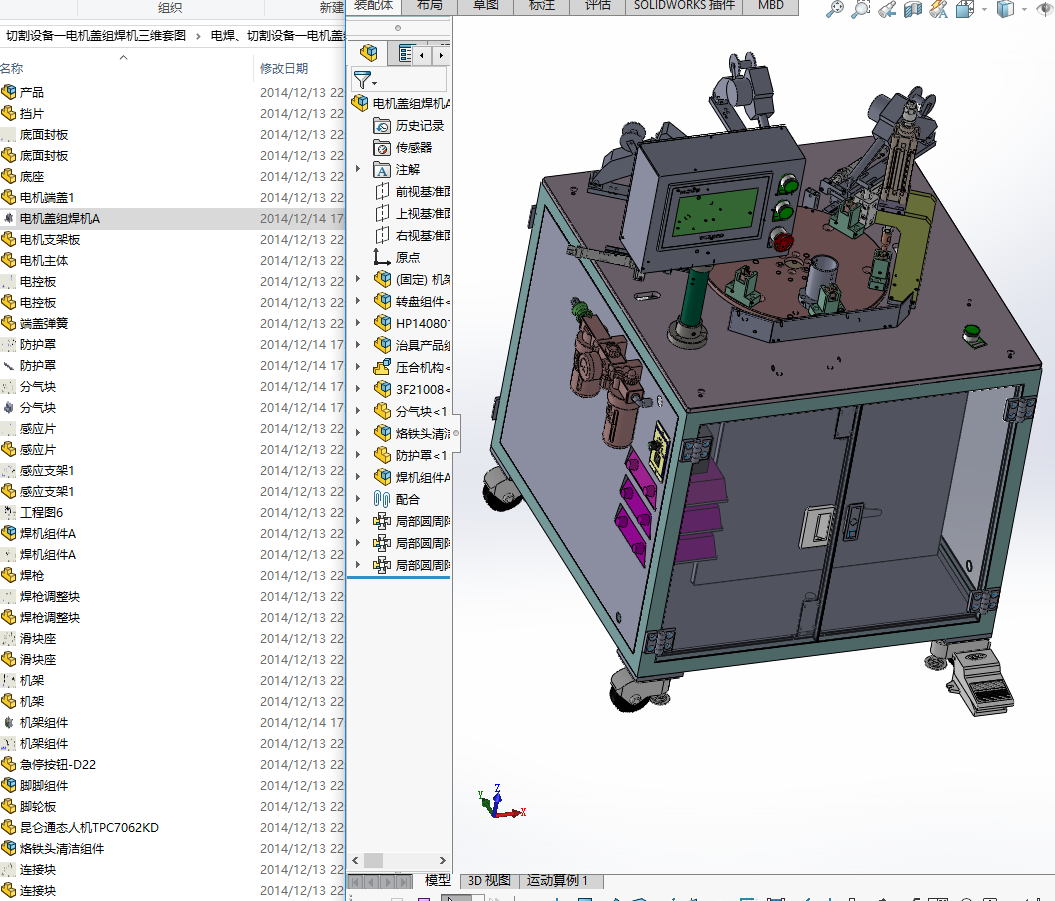Viewport: 1055px width, 901px height.
Task: Select the 历史记录 history item
Action: click(x=419, y=125)
